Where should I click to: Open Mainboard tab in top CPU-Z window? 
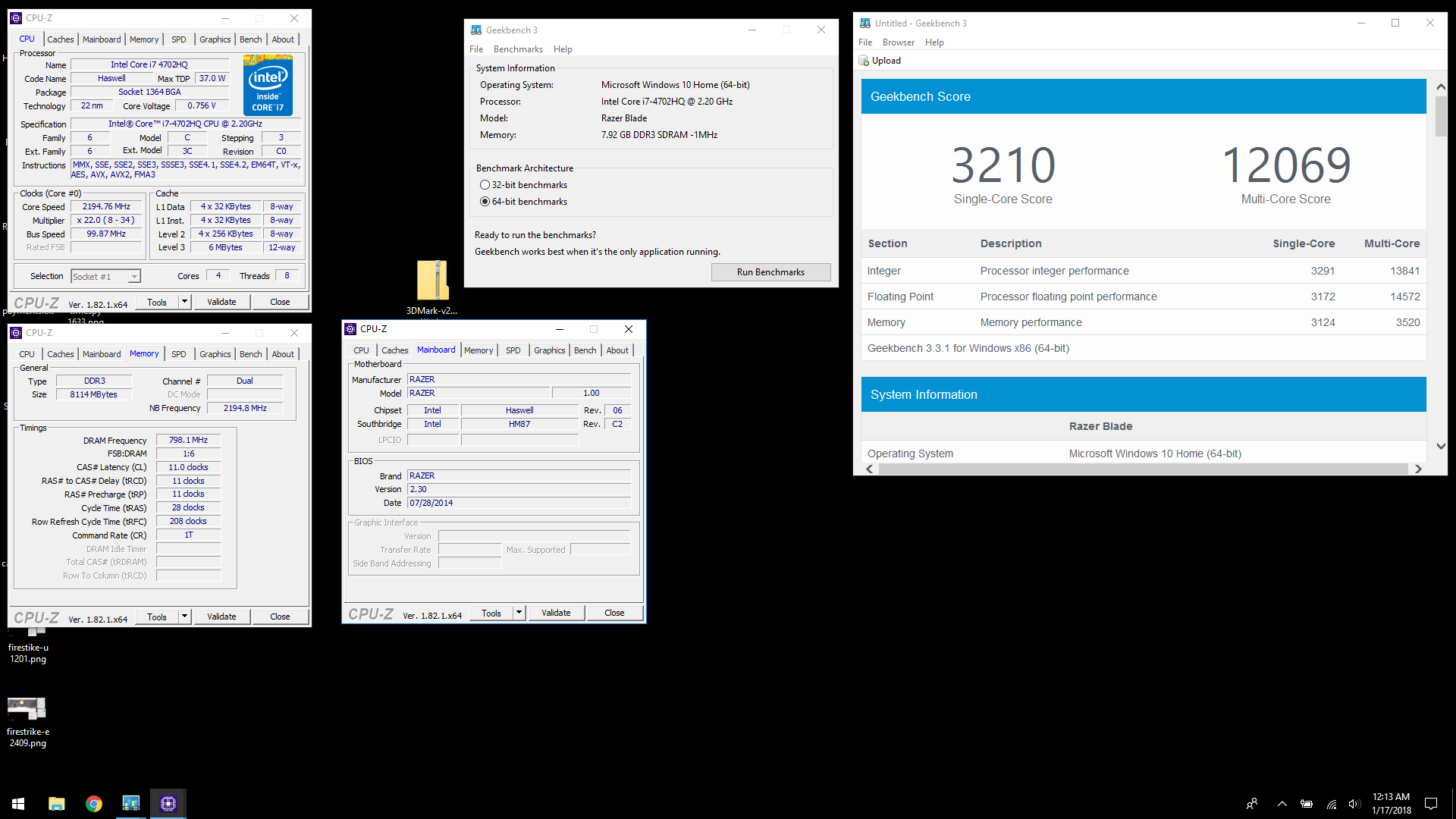[x=102, y=39]
